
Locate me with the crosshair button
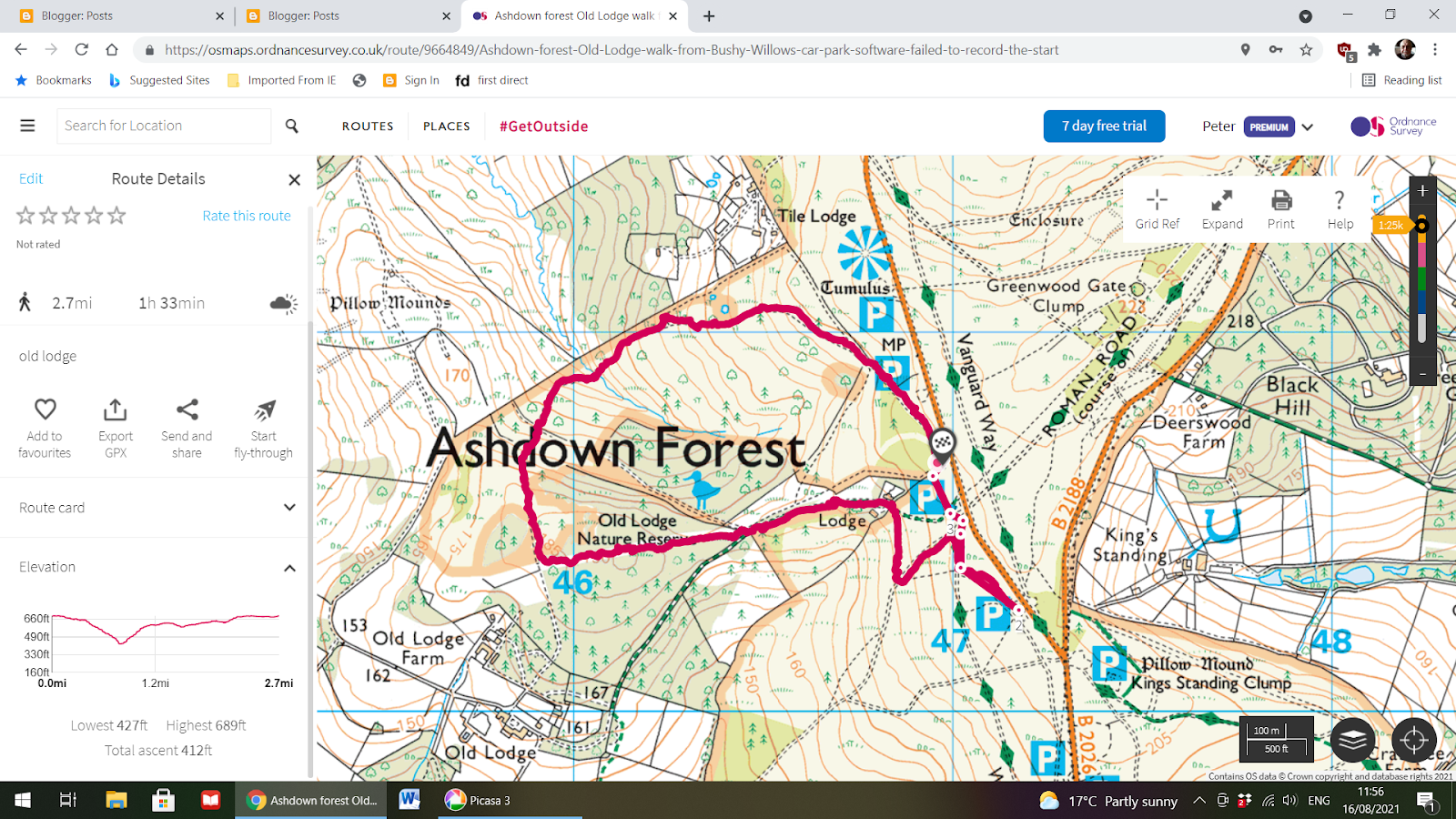(x=1413, y=739)
